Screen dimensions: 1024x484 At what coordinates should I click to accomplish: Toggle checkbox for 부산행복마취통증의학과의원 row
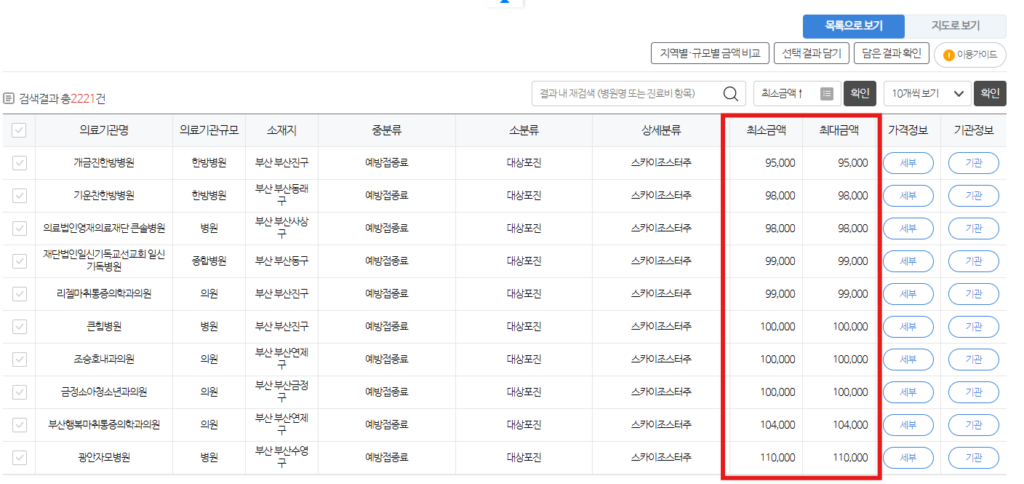click(19, 425)
